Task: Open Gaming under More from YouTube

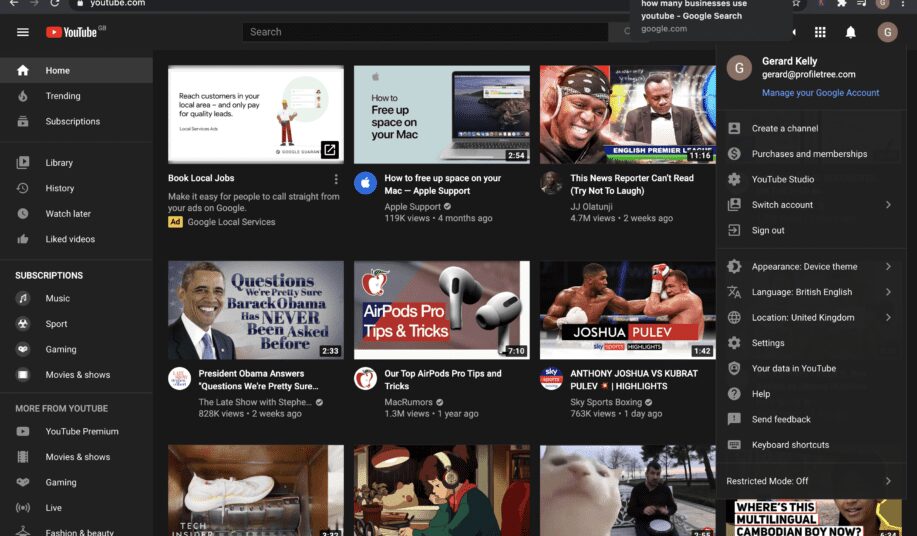Action: [x=76, y=482]
